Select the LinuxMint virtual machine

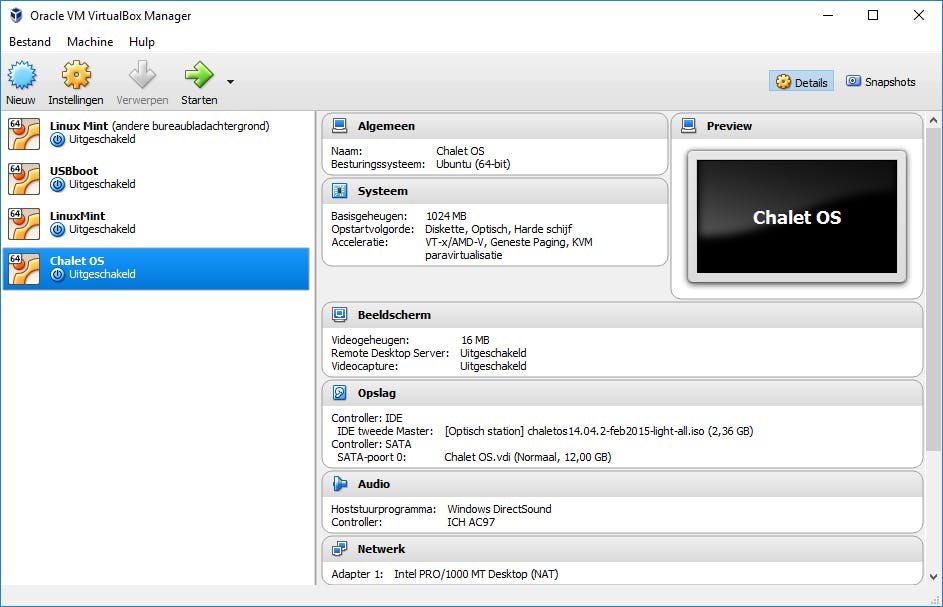pyautogui.click(x=156, y=224)
